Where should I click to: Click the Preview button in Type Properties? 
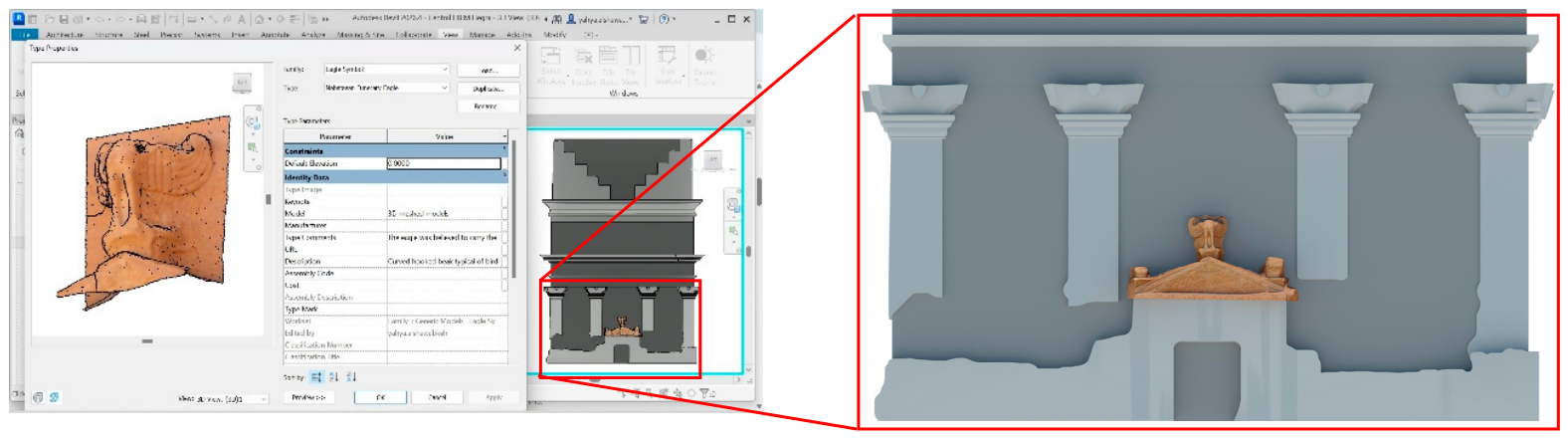click(308, 397)
